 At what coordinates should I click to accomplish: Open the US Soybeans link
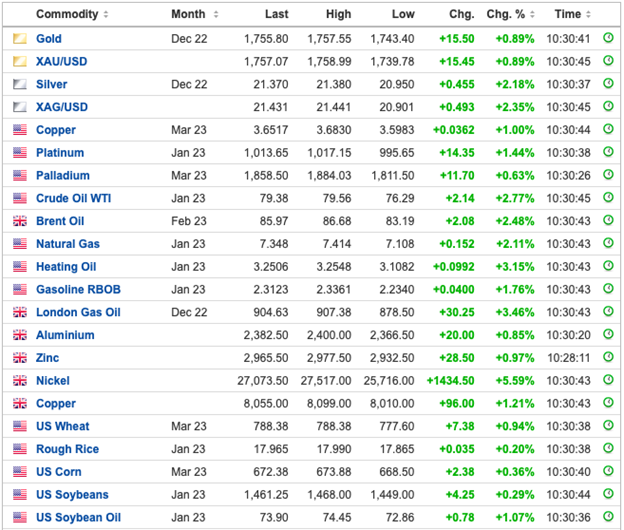pos(72,495)
